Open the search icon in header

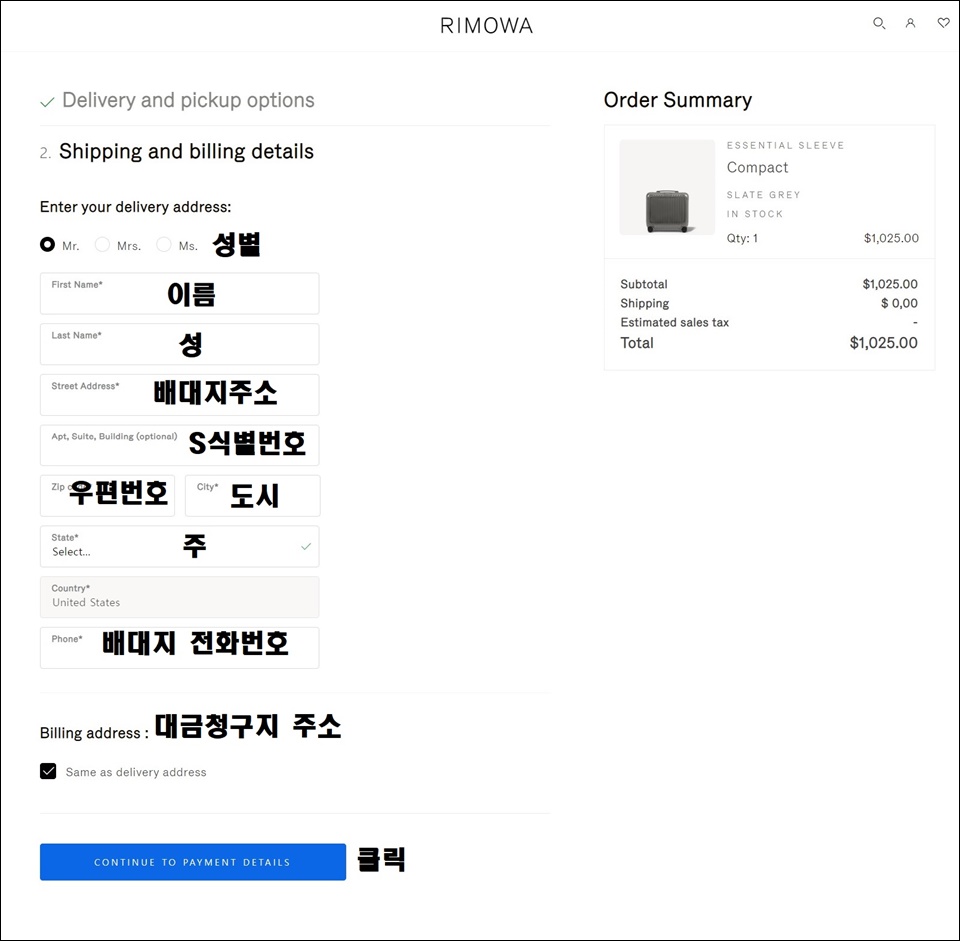coord(879,24)
